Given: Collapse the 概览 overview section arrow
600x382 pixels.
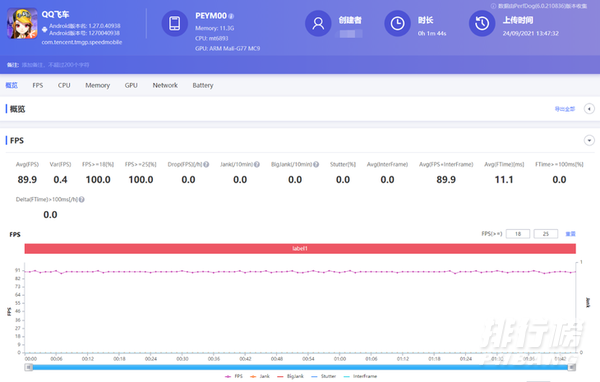Looking at the screenshot, I should 589,109.
